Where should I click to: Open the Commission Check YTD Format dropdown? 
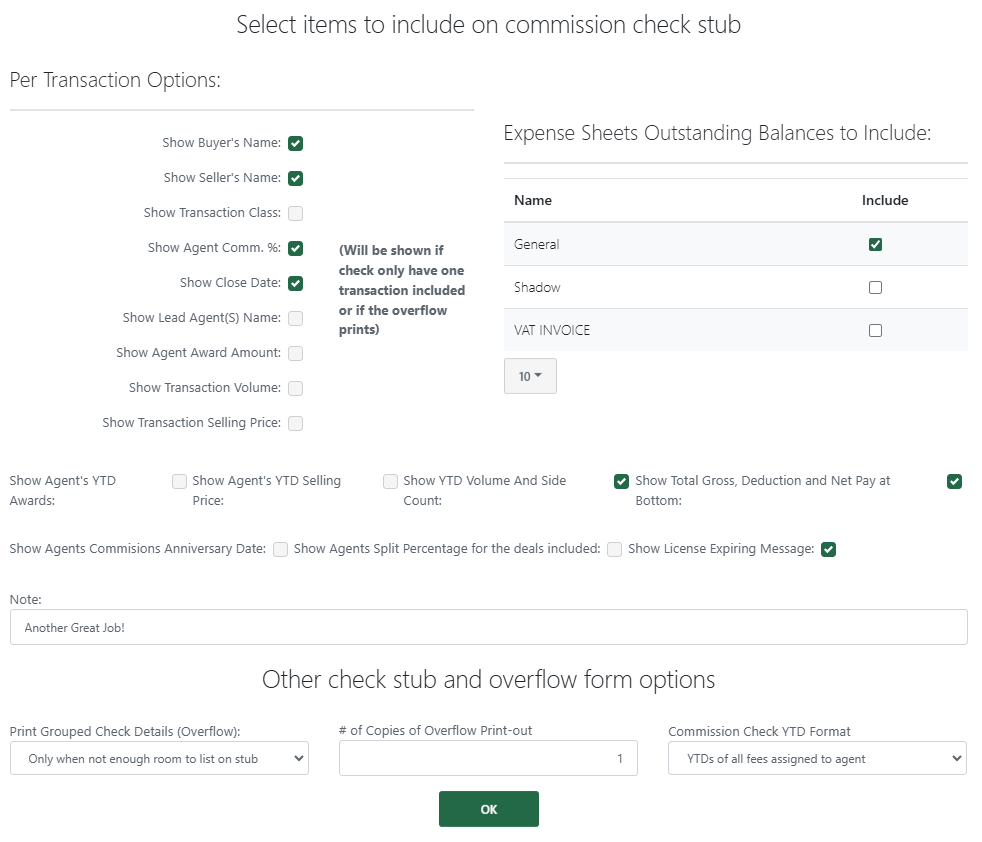(816, 758)
